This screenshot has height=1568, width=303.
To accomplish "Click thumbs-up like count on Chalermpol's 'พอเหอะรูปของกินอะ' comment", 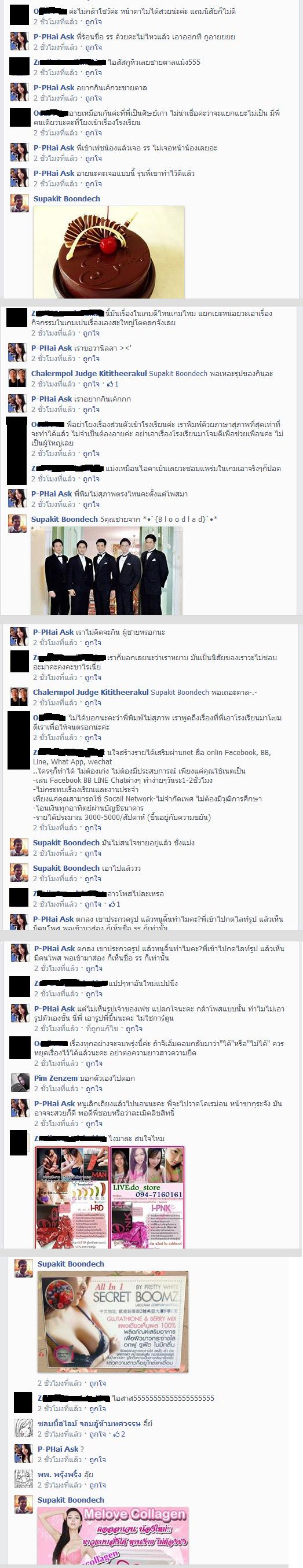I will tap(113, 384).
